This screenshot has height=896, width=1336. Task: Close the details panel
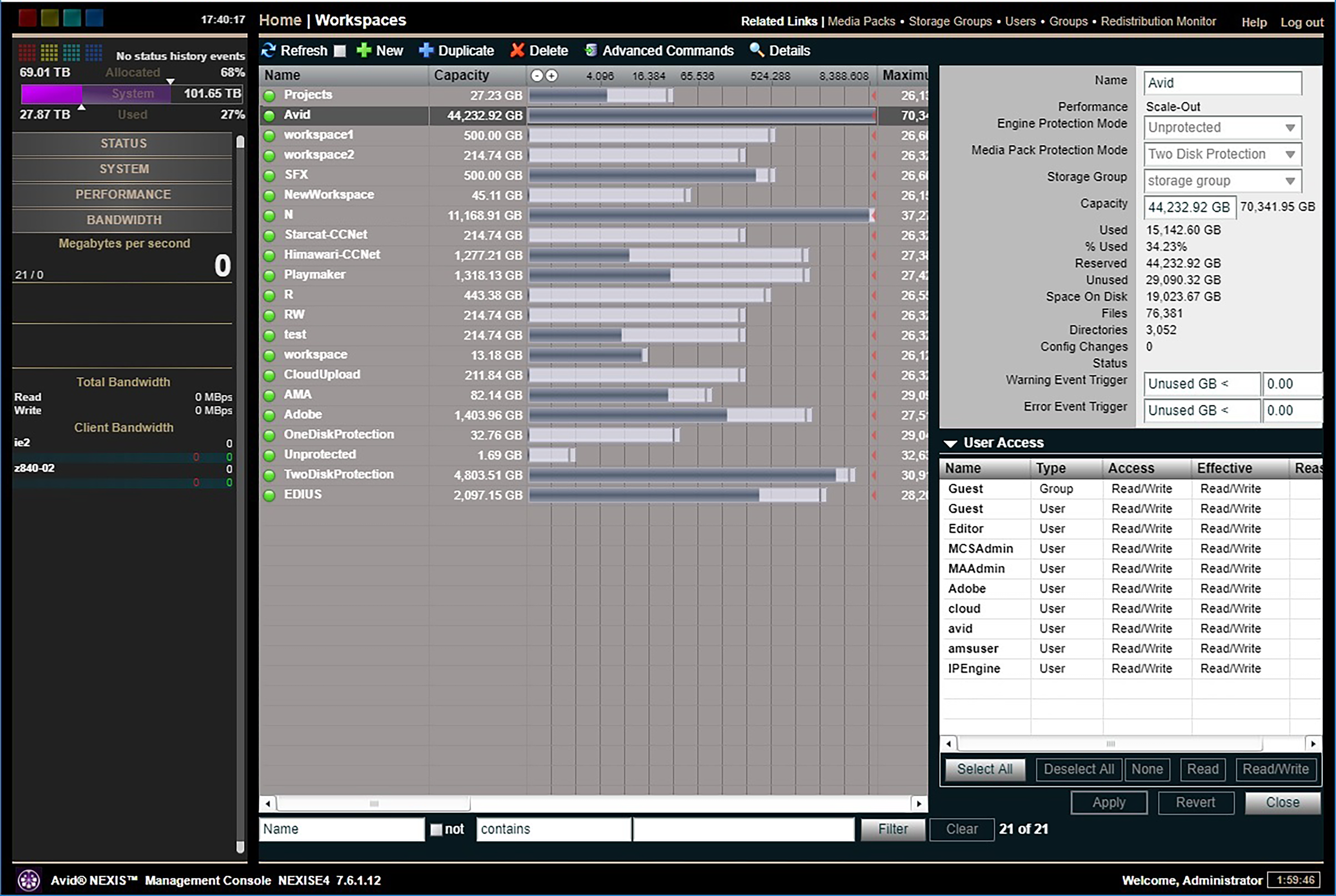tap(1283, 803)
